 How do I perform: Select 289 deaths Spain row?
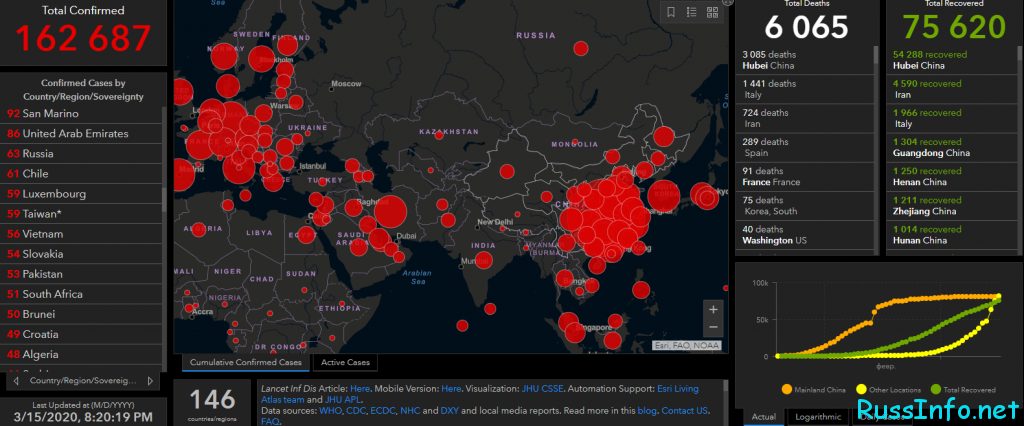point(805,148)
